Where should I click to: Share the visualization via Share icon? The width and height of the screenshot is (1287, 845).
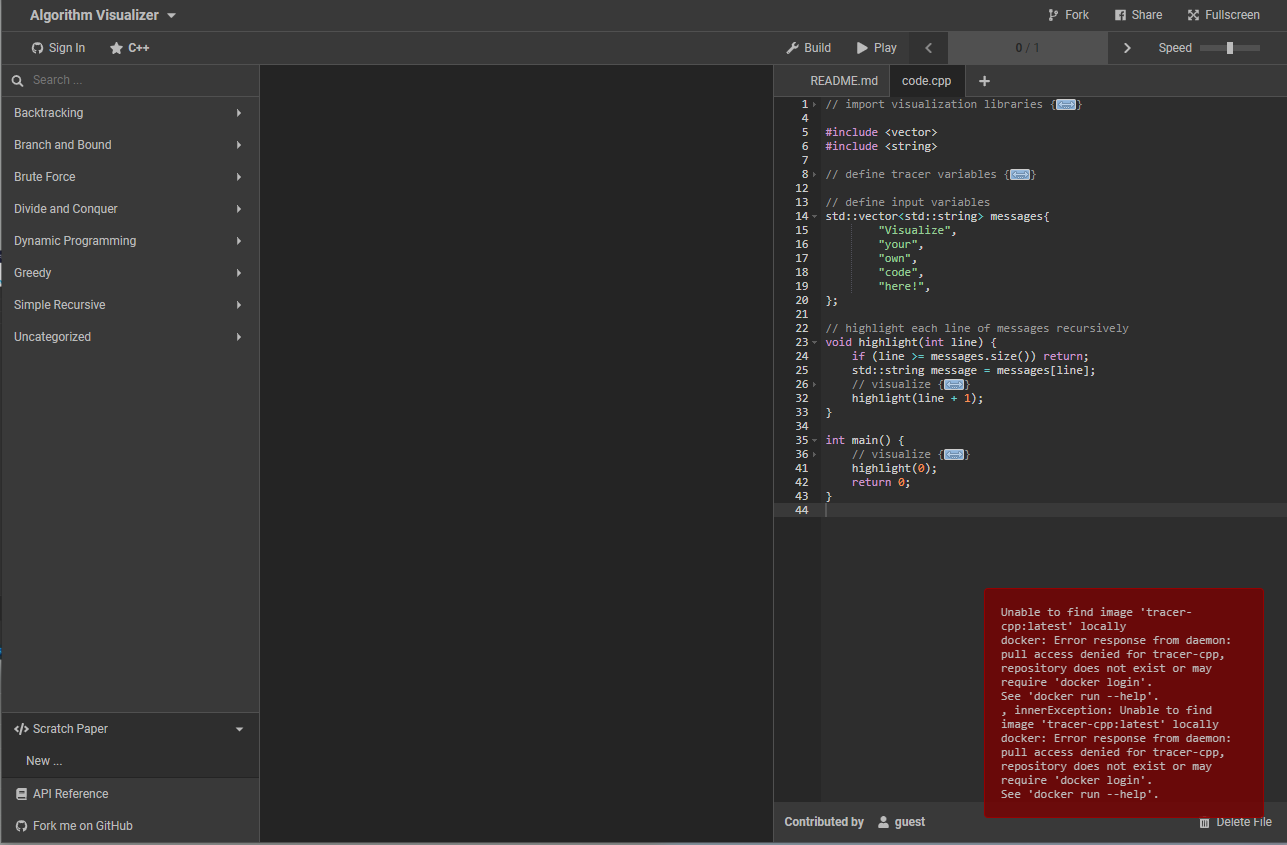1121,15
